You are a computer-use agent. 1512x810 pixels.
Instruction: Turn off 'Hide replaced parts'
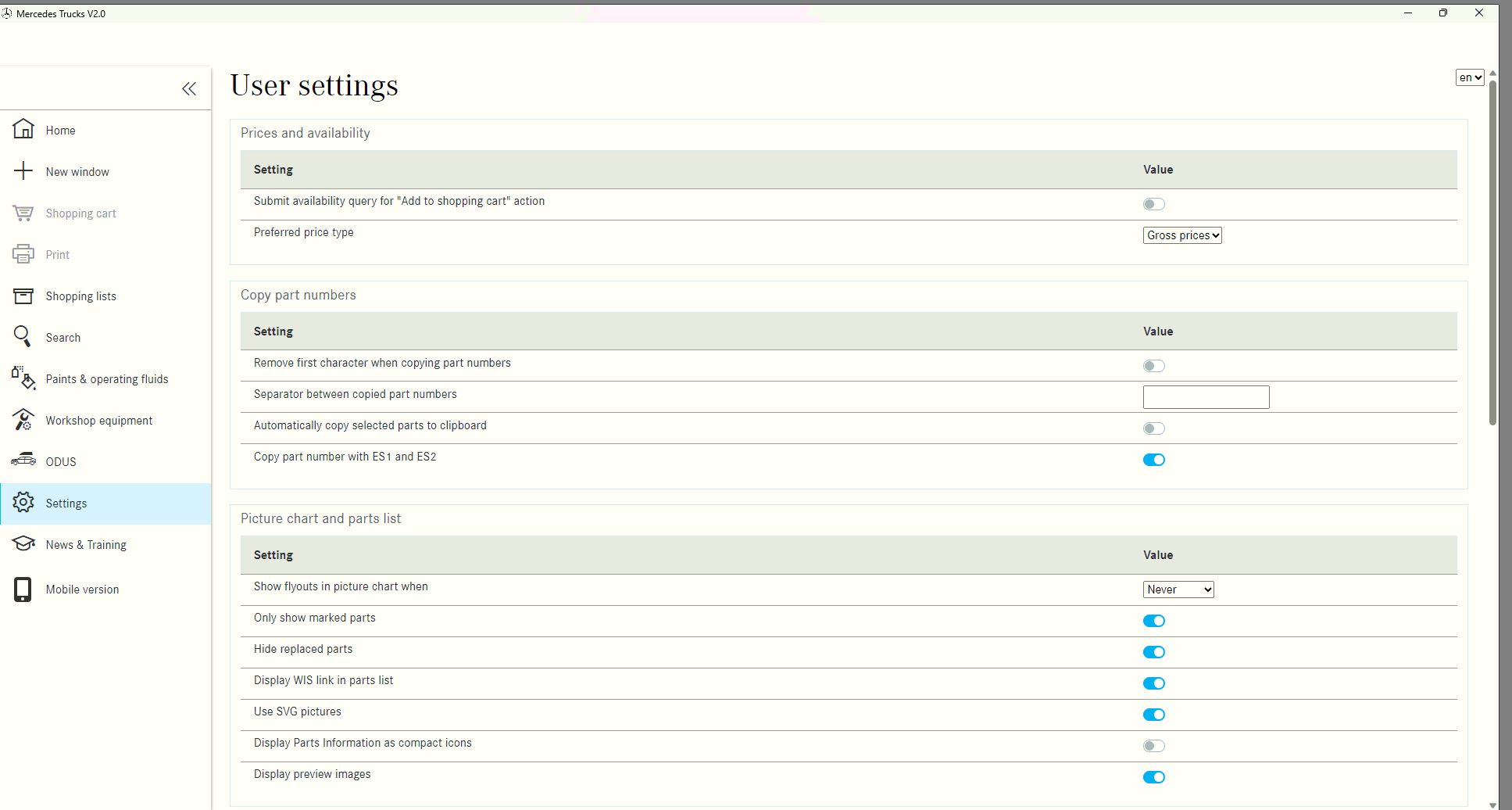(1153, 651)
